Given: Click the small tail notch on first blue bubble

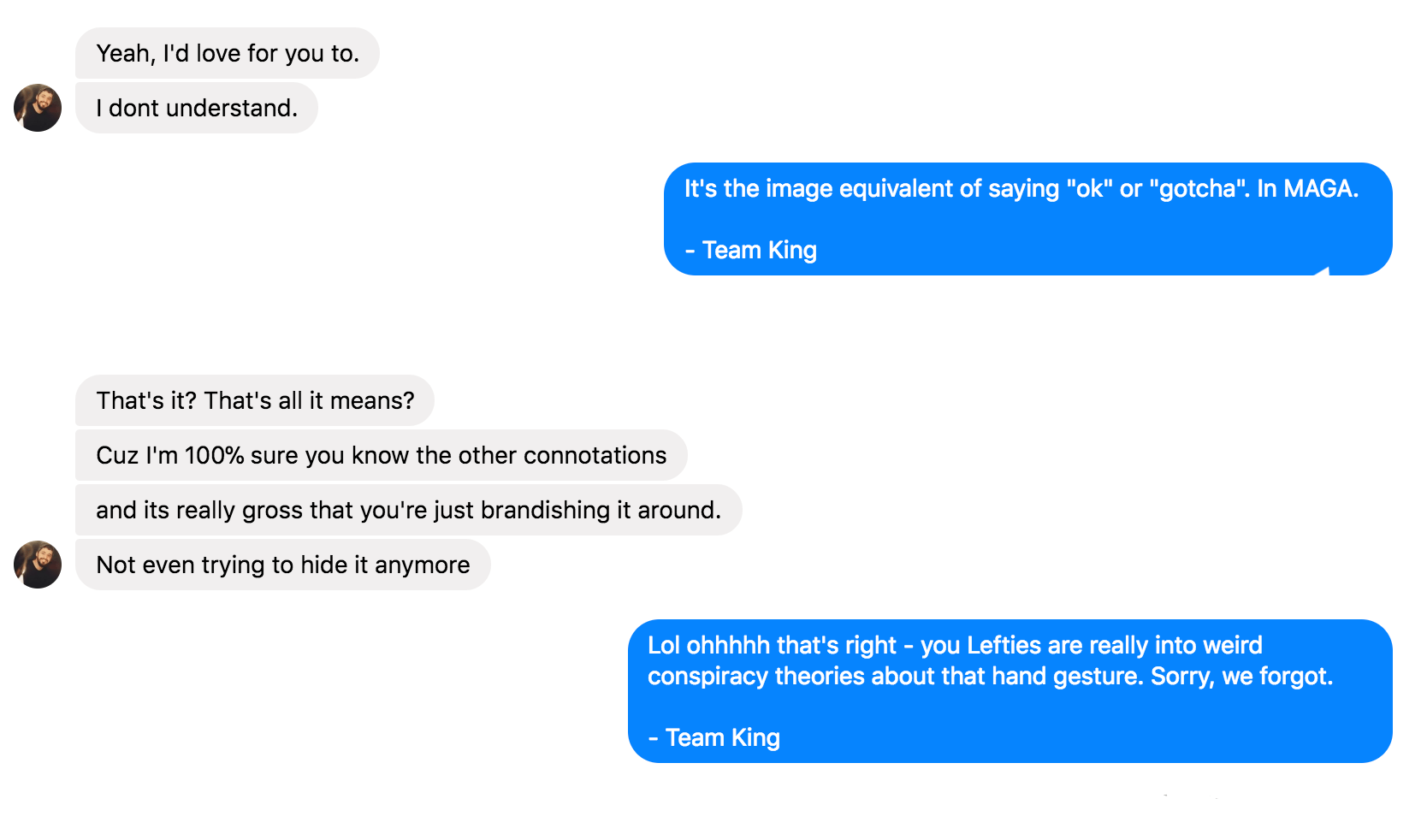Looking at the screenshot, I should 1322,271.
